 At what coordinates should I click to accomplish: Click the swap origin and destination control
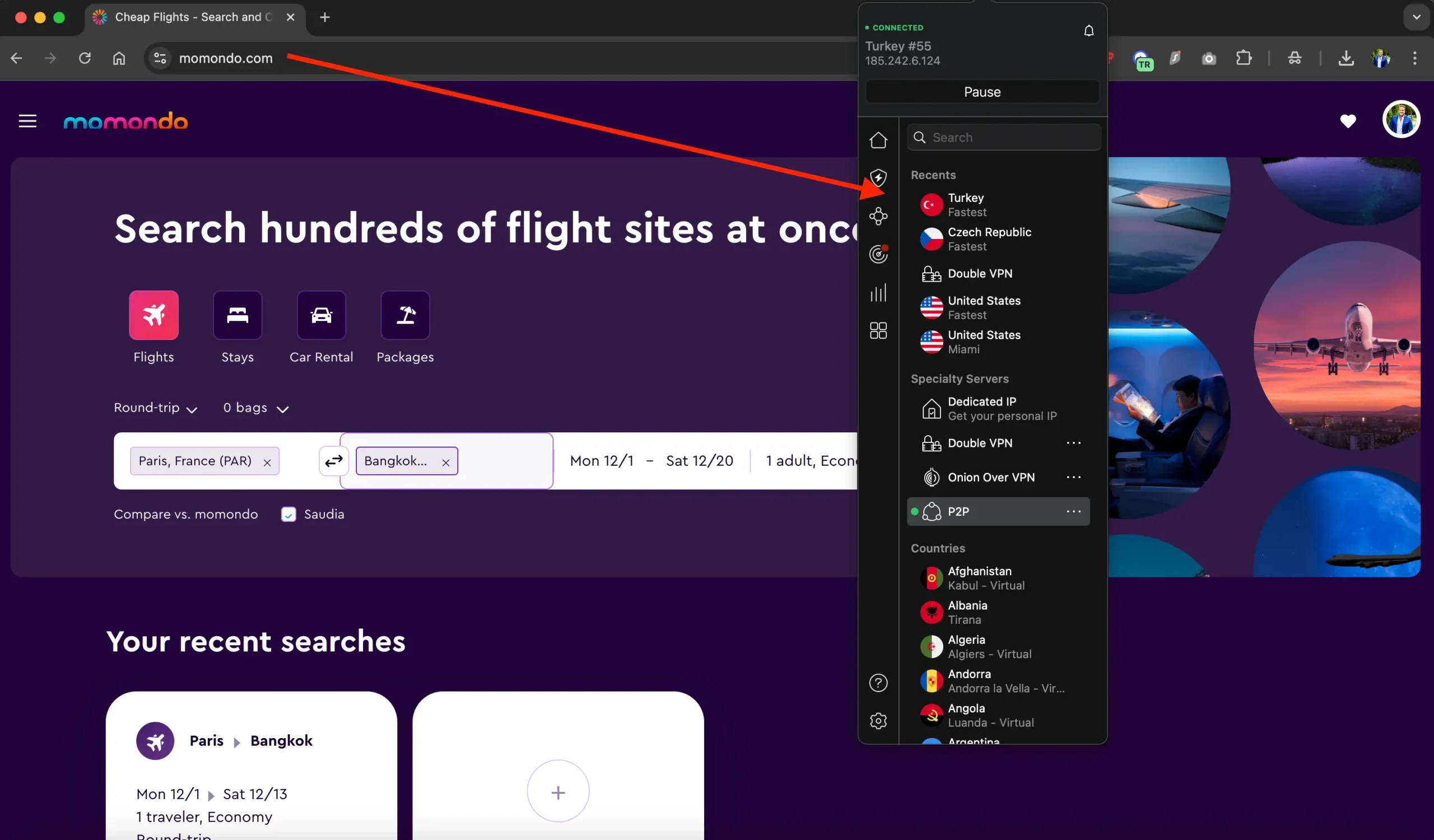pos(333,461)
